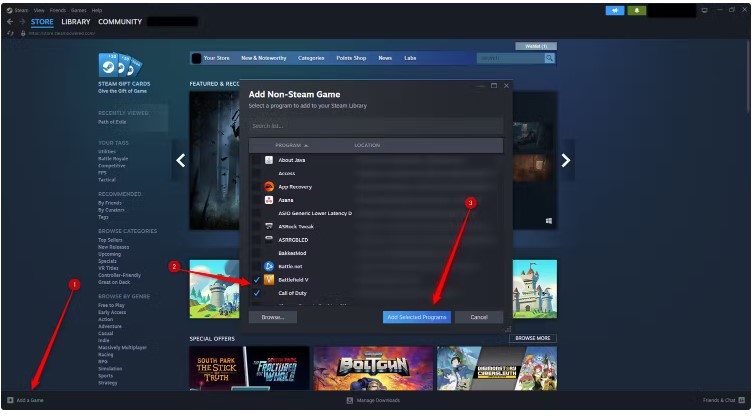Open the Points Shop link

click(x=351, y=58)
